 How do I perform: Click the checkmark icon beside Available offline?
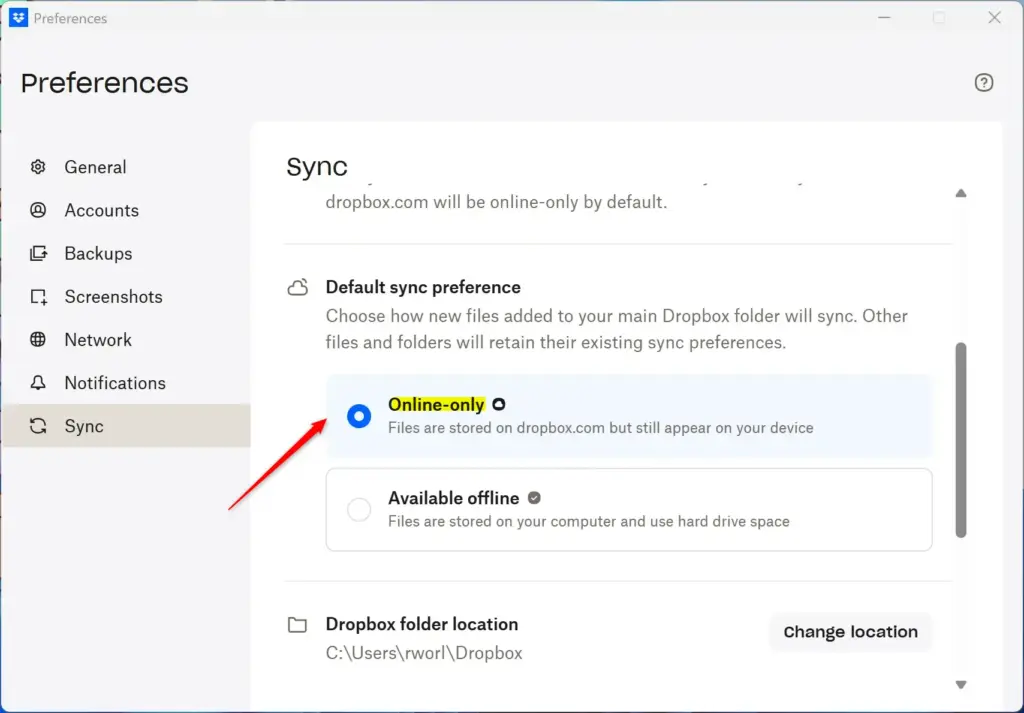coord(534,498)
